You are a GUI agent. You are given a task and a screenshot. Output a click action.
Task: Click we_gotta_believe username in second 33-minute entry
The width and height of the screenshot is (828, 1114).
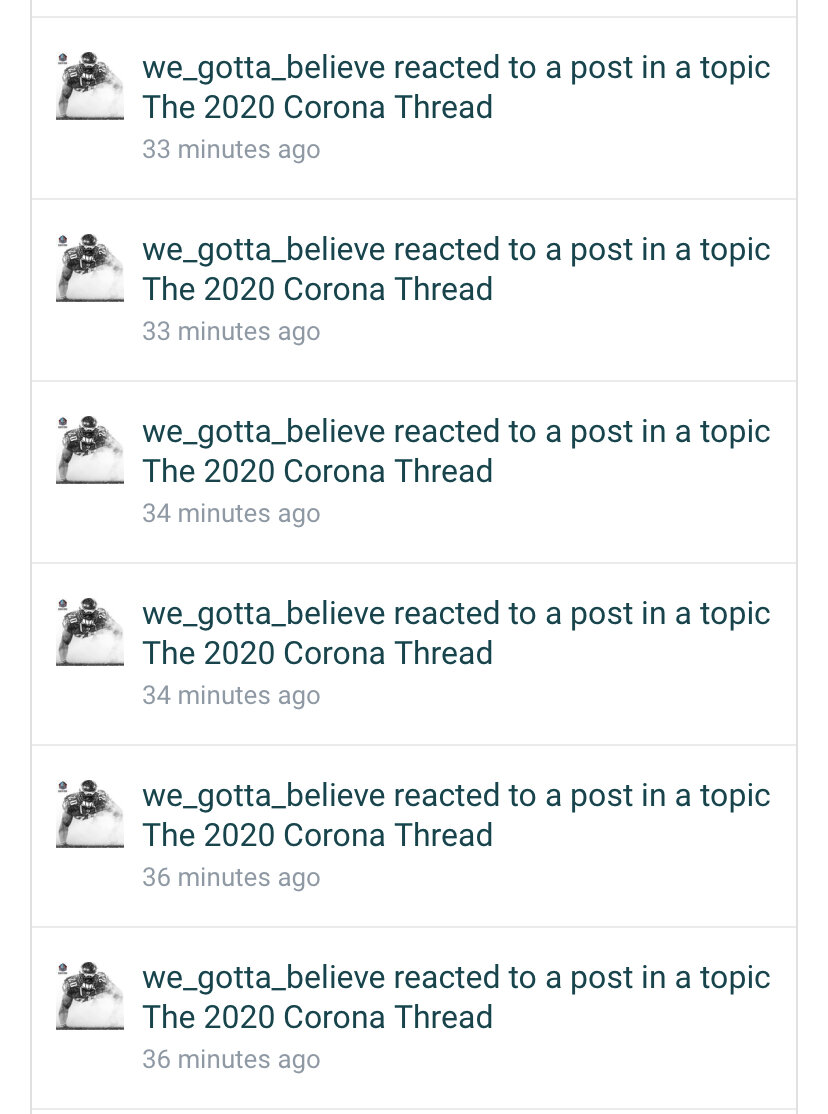(263, 250)
